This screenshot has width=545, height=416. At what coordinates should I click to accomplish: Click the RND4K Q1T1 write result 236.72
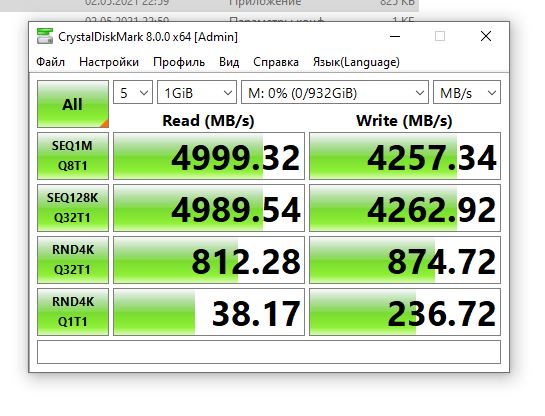[405, 312]
